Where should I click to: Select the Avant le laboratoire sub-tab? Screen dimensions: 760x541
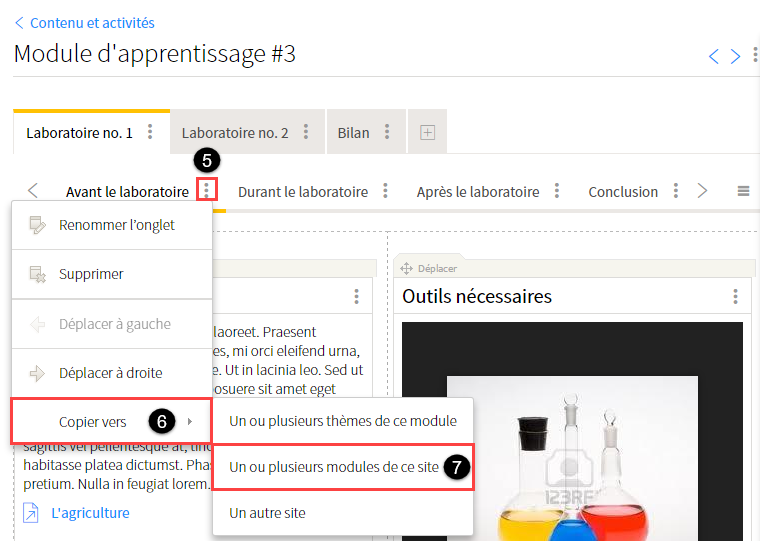(x=127, y=192)
